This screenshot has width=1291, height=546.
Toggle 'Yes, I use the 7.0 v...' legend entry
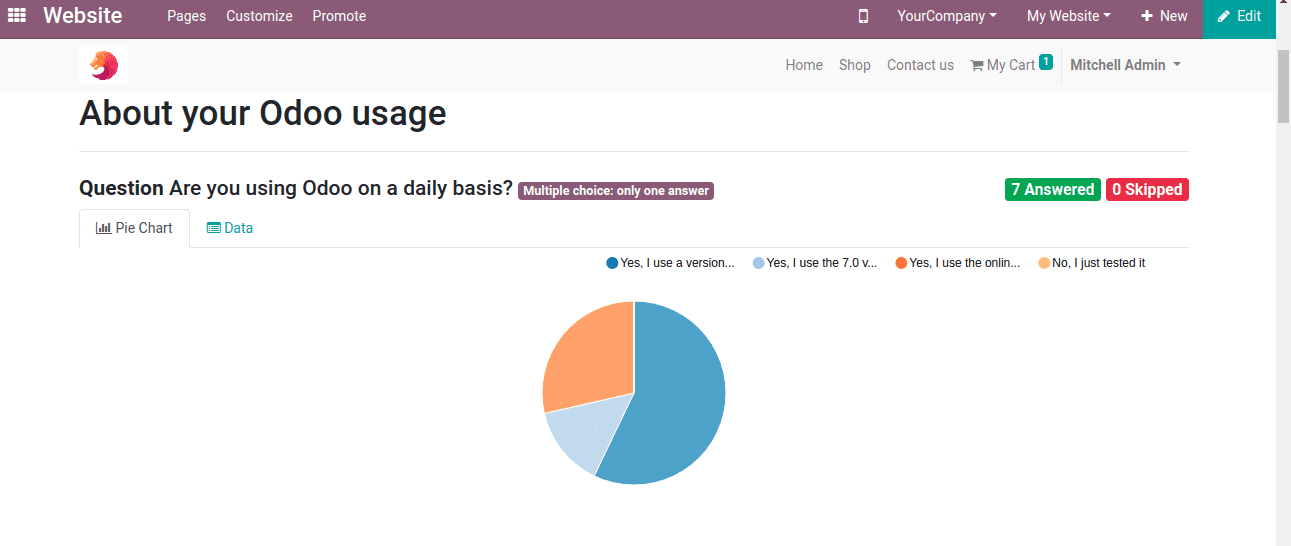tap(814, 263)
